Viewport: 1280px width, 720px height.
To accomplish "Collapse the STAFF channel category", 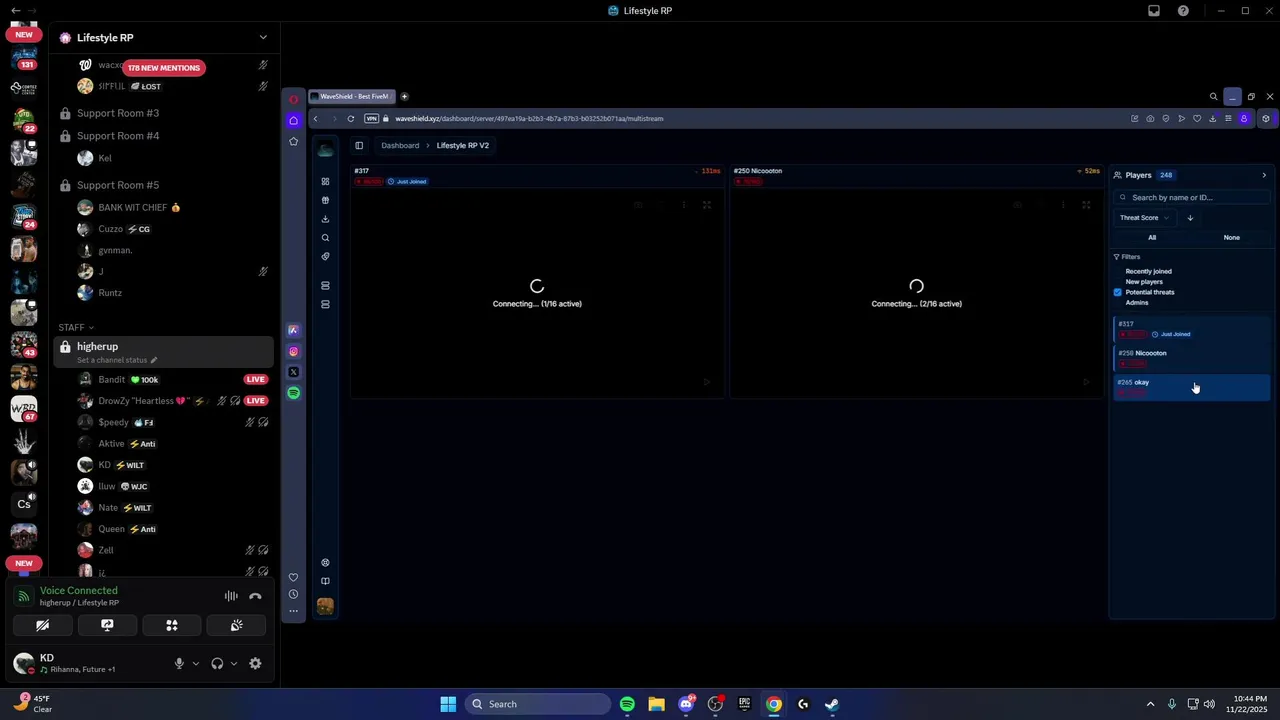I will click(x=76, y=327).
